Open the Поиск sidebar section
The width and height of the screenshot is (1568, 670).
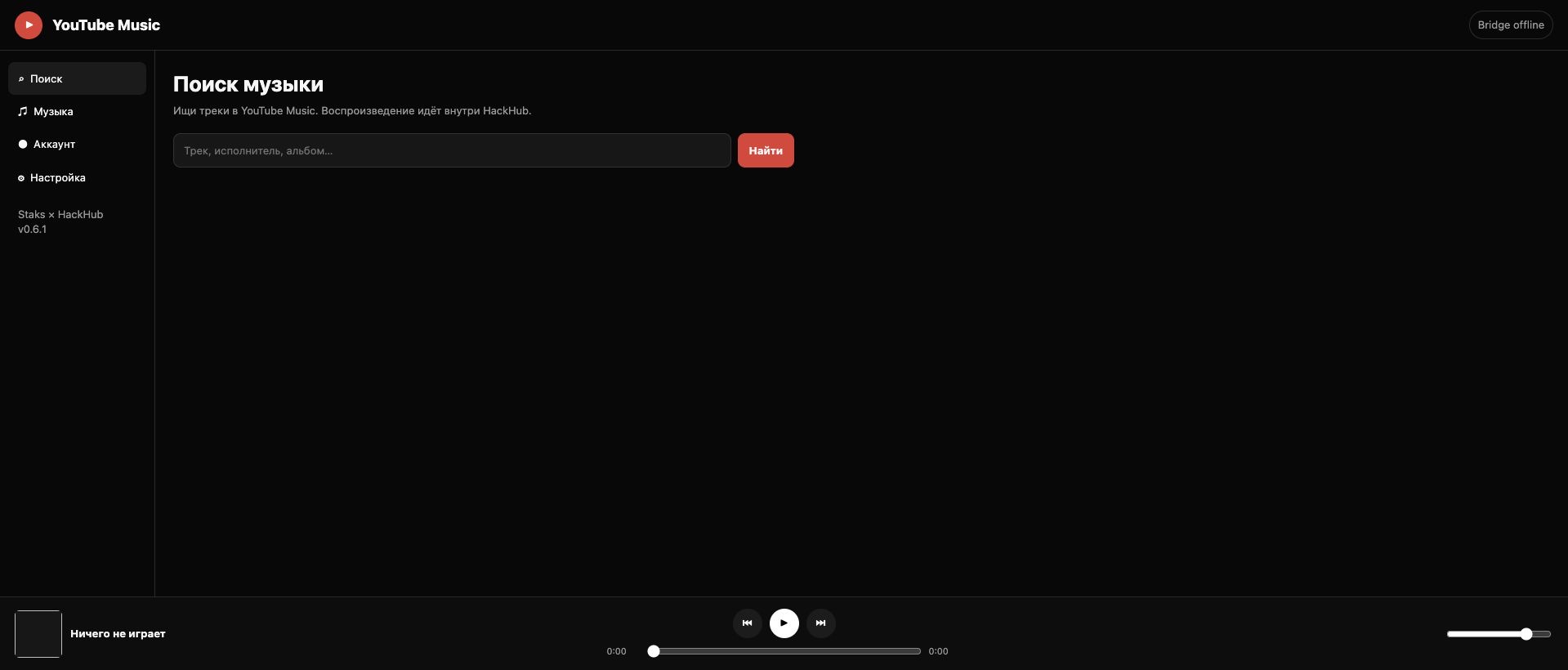click(78, 78)
